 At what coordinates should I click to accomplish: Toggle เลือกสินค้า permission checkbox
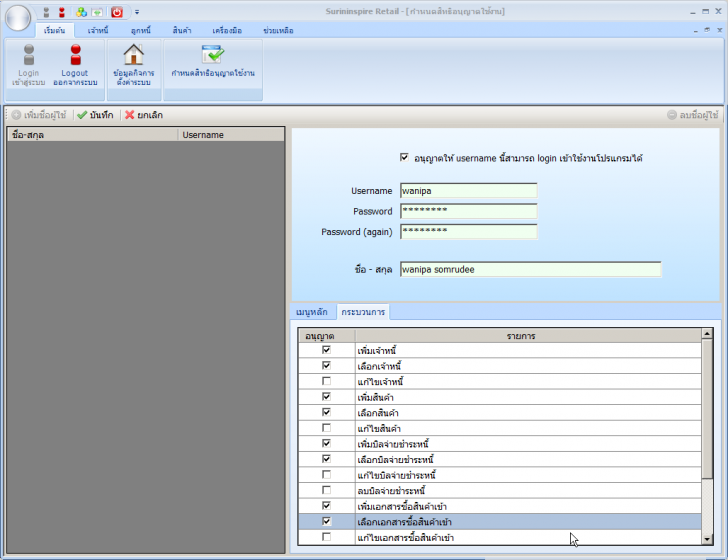coord(326,412)
